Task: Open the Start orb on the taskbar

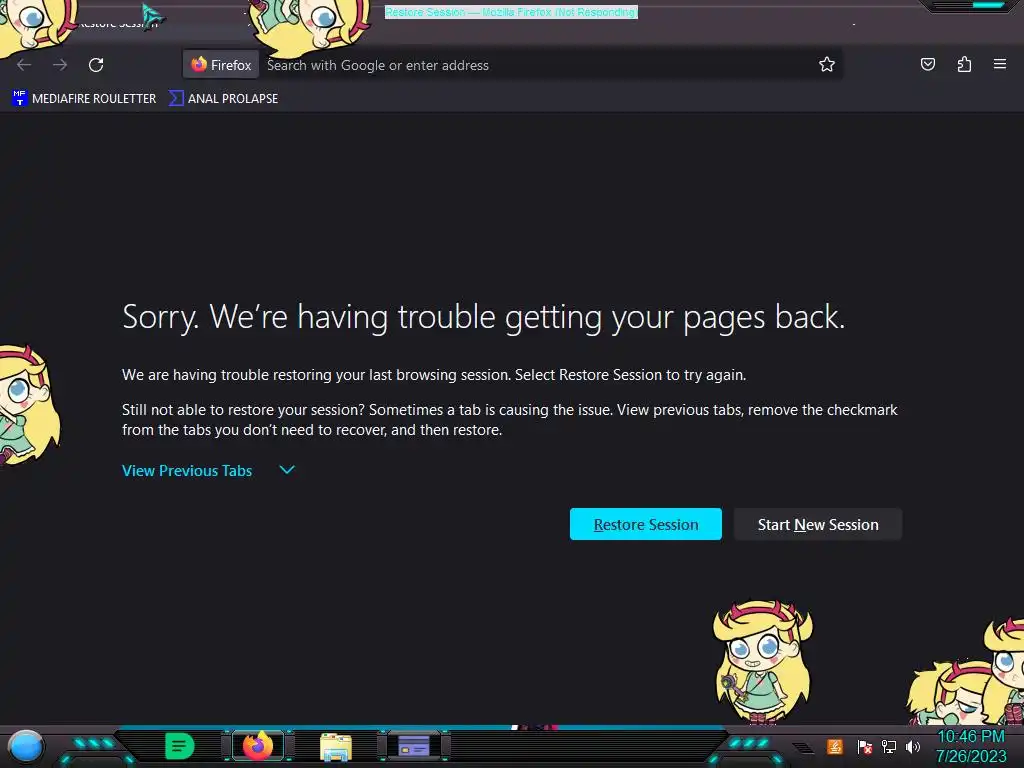Action: coord(26,747)
